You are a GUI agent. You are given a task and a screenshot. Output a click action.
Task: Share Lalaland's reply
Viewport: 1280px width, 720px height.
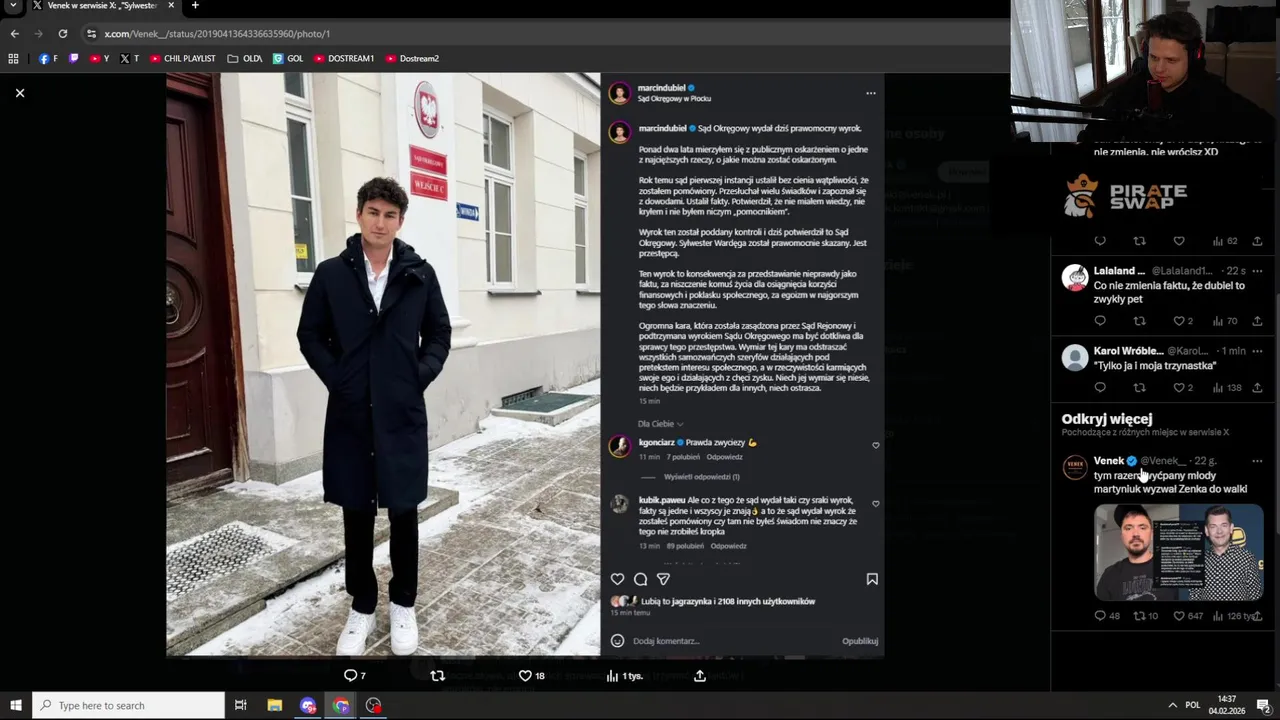pos(1257,321)
